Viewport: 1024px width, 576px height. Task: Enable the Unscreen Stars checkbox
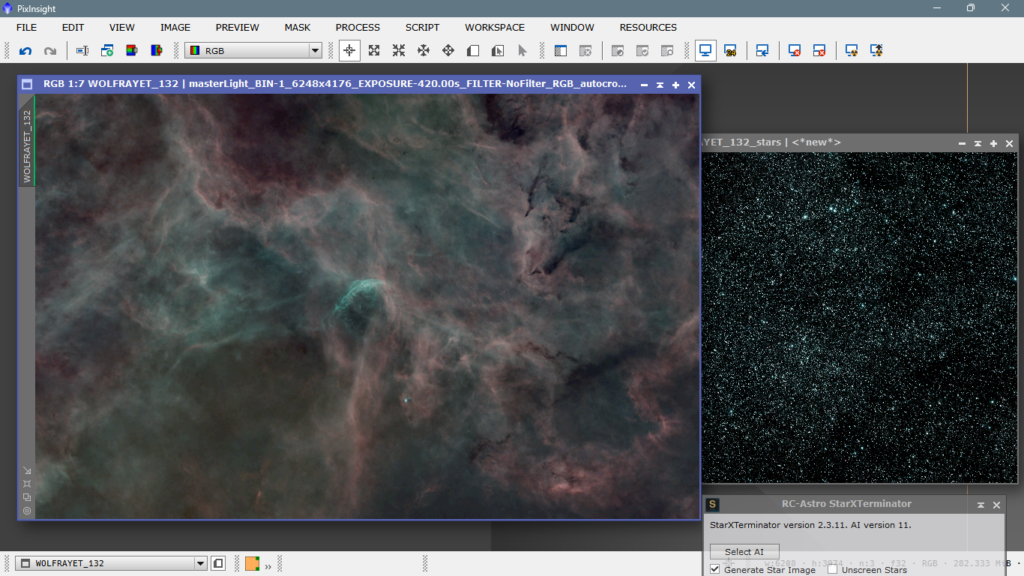coord(833,569)
